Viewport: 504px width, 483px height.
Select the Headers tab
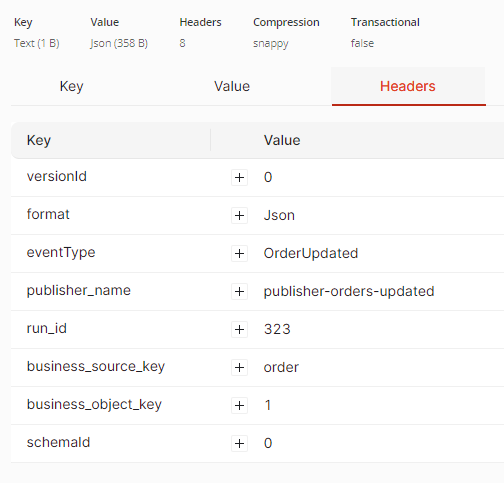coord(408,86)
